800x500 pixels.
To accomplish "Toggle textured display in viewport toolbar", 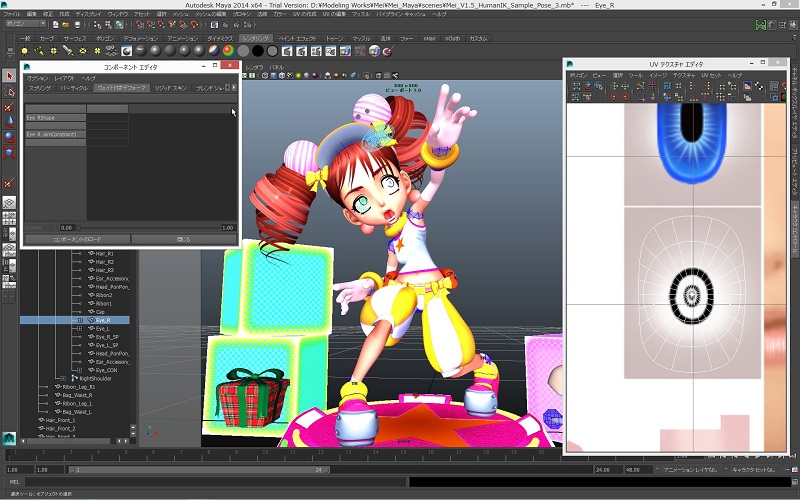I will [290, 76].
